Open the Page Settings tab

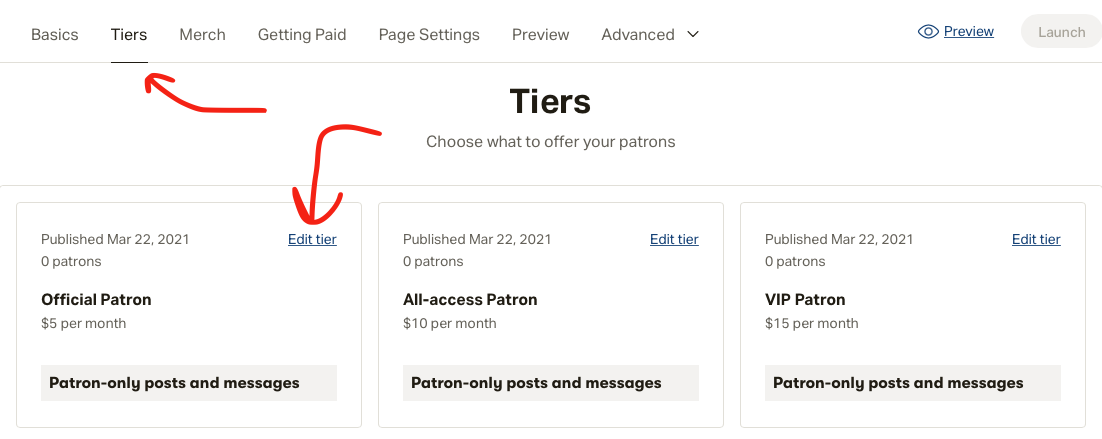(x=429, y=34)
